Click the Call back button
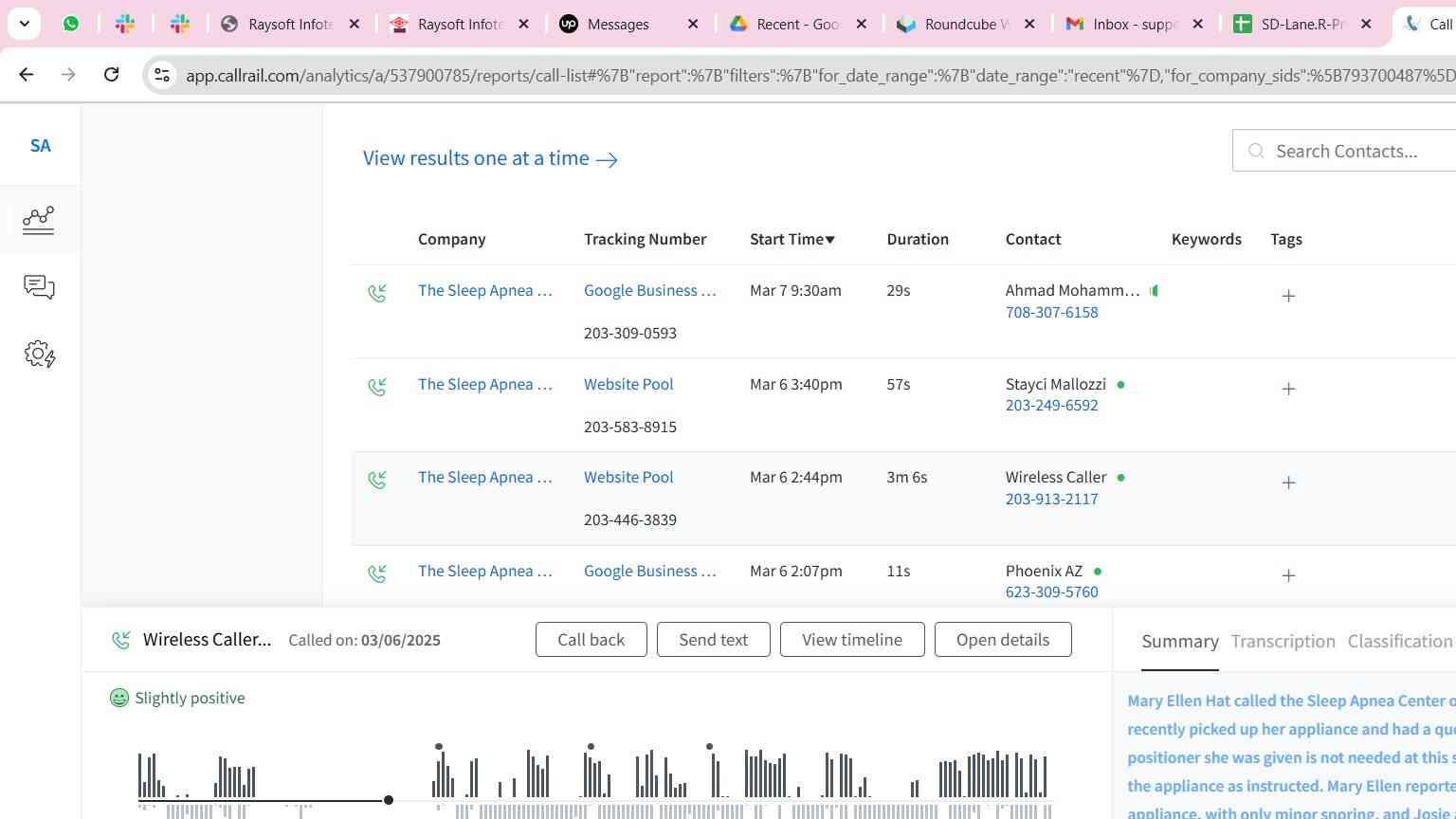 [x=591, y=640]
